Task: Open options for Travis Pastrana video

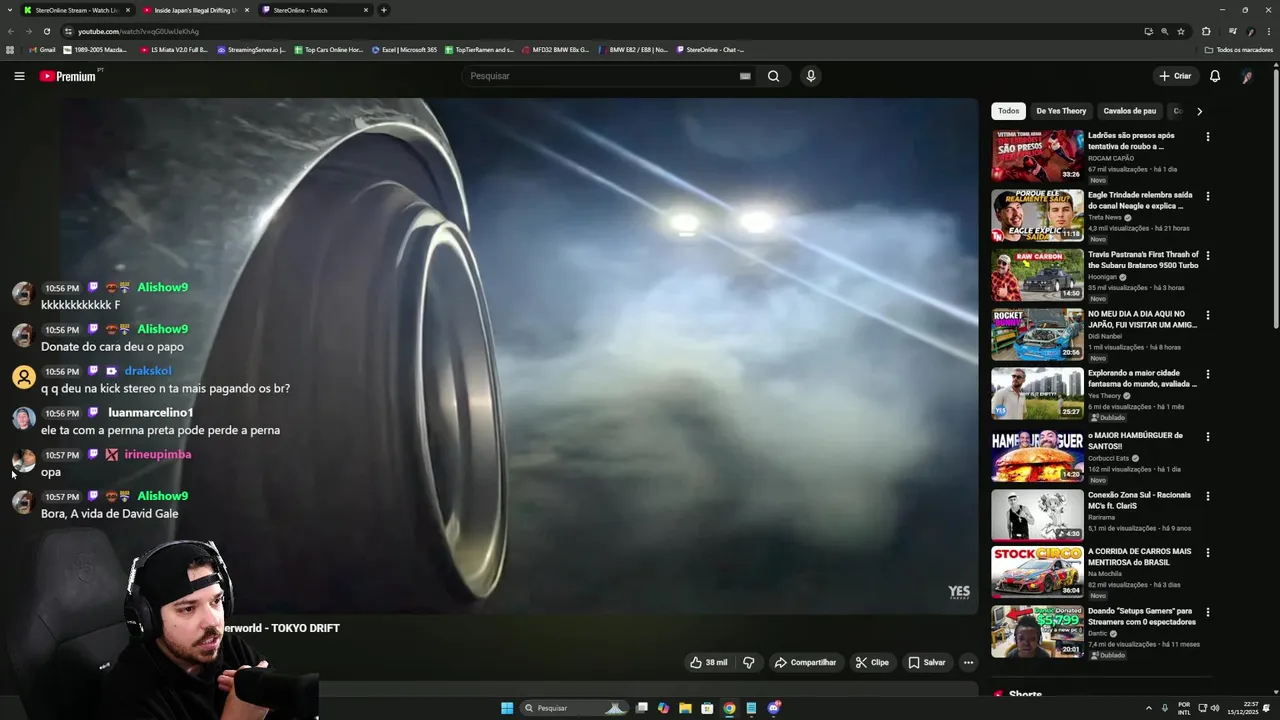Action: pyautogui.click(x=1207, y=255)
